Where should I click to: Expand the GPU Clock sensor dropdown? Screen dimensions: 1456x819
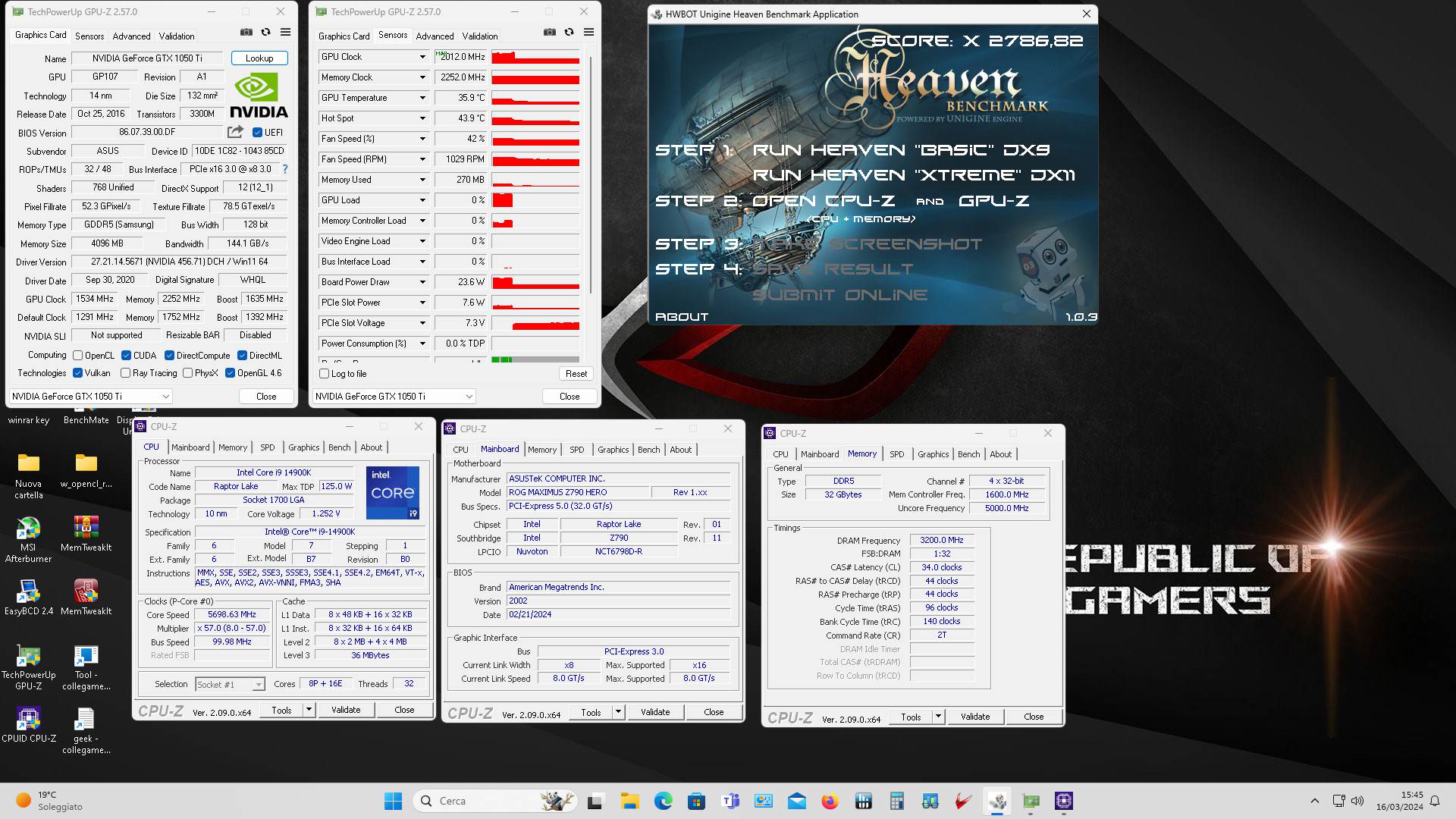click(x=422, y=57)
